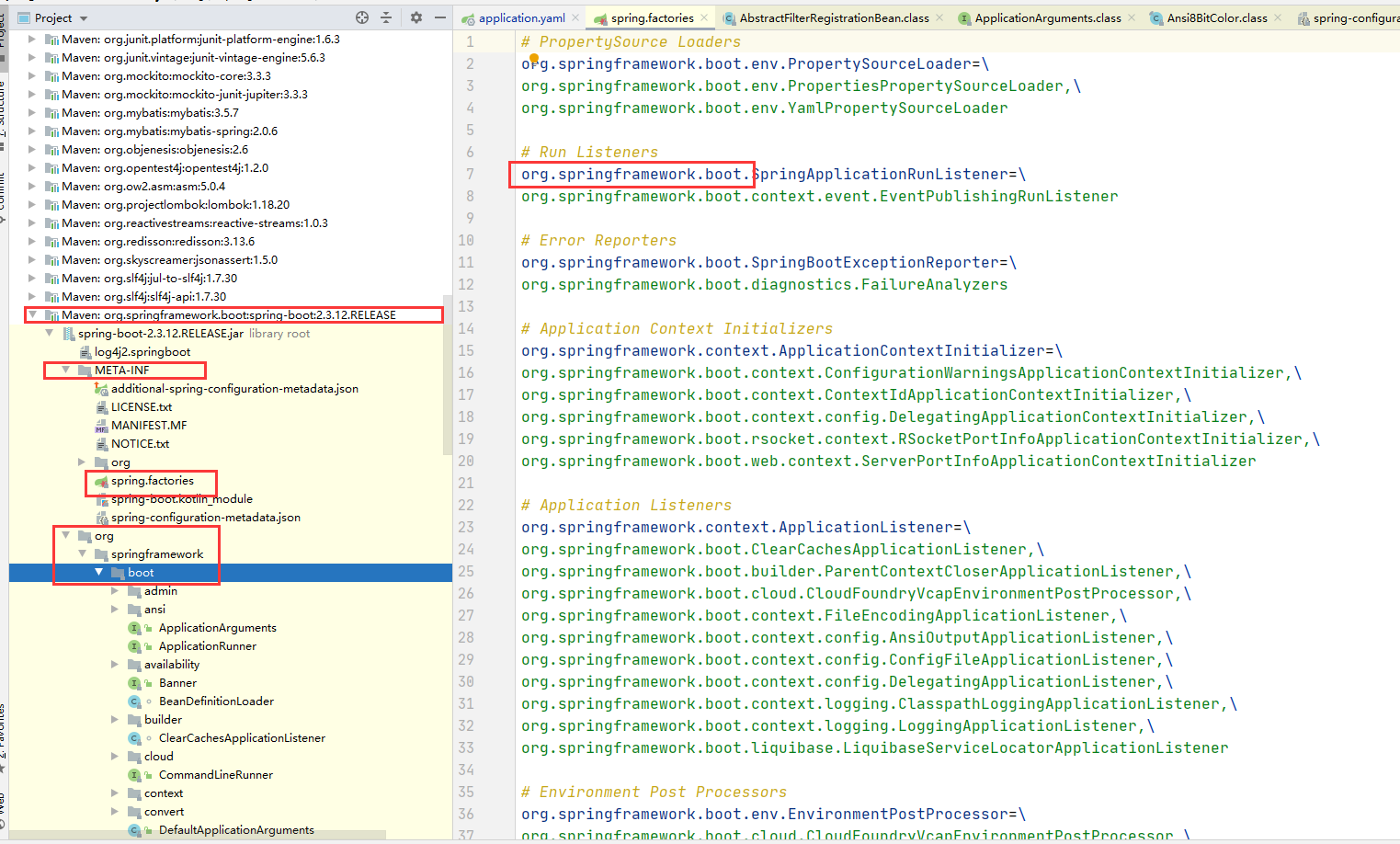Select DefaultApplicationArguments class
Image resolution: width=1400 pixels, height=844 pixels.
236,829
